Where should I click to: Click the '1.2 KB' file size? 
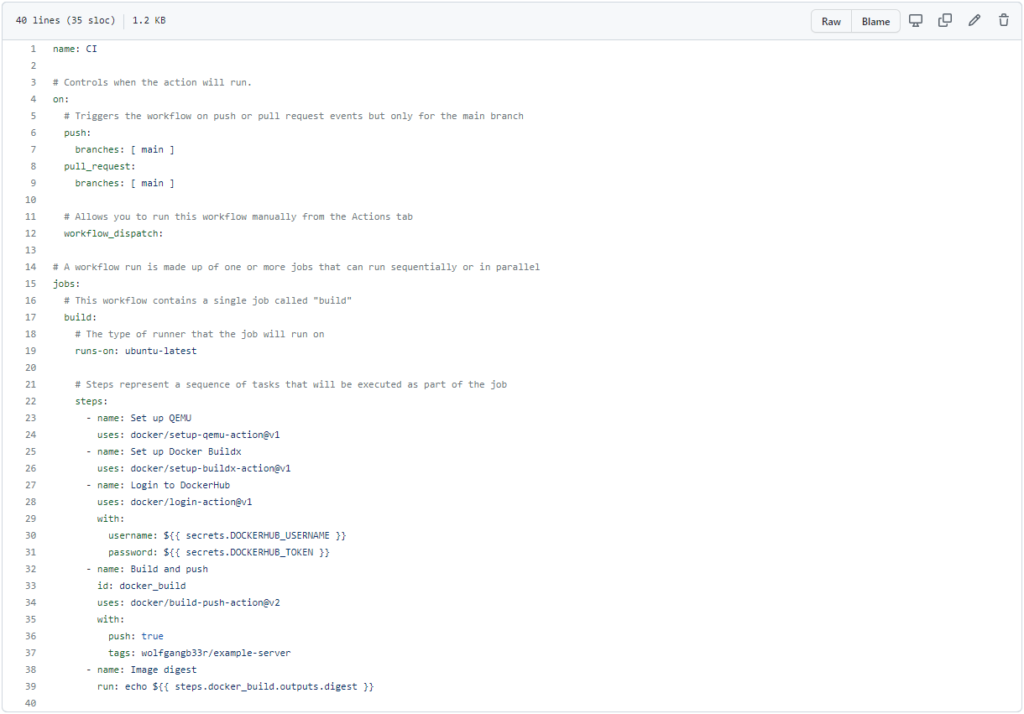click(x=149, y=20)
